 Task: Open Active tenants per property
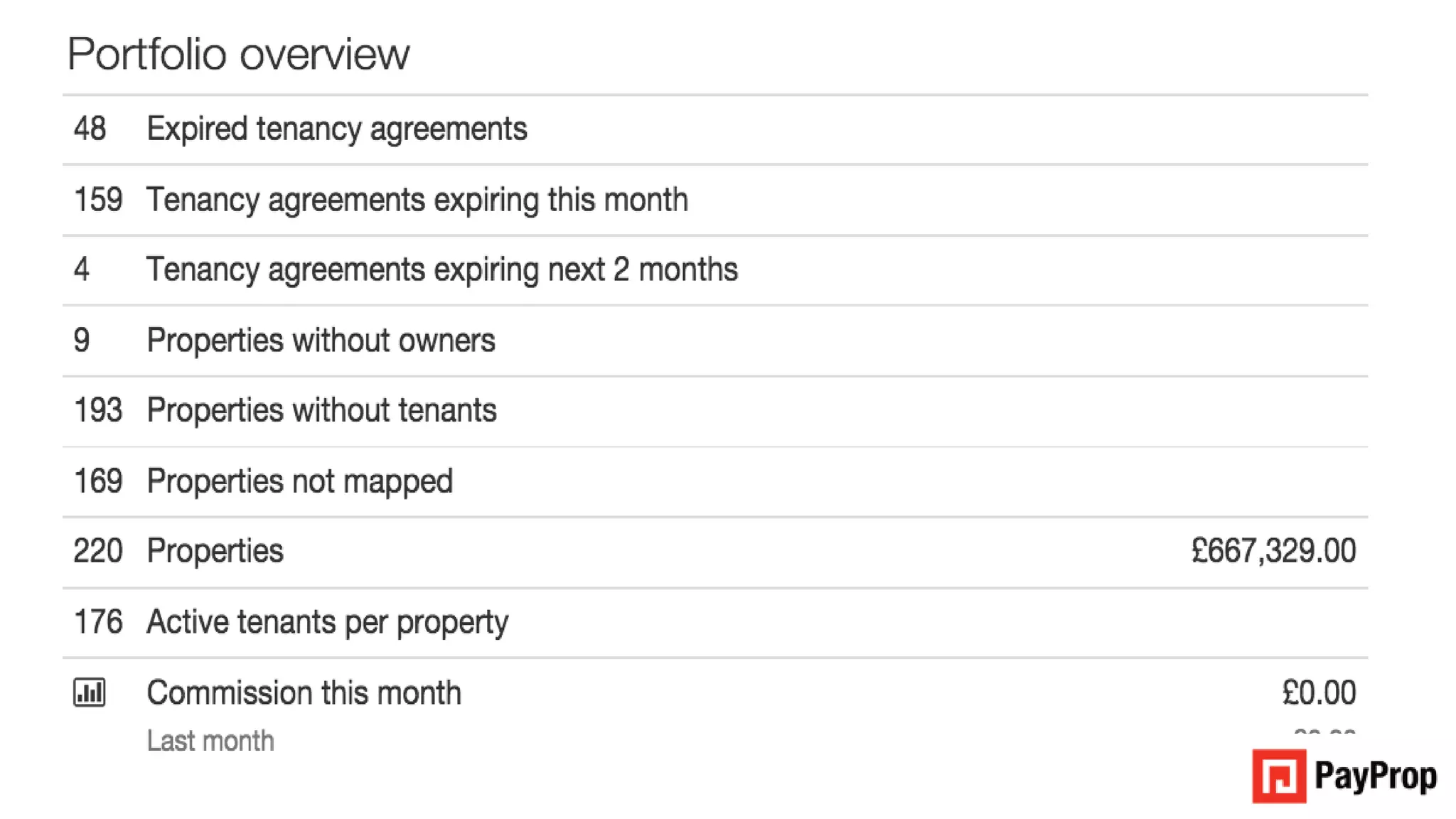point(715,622)
